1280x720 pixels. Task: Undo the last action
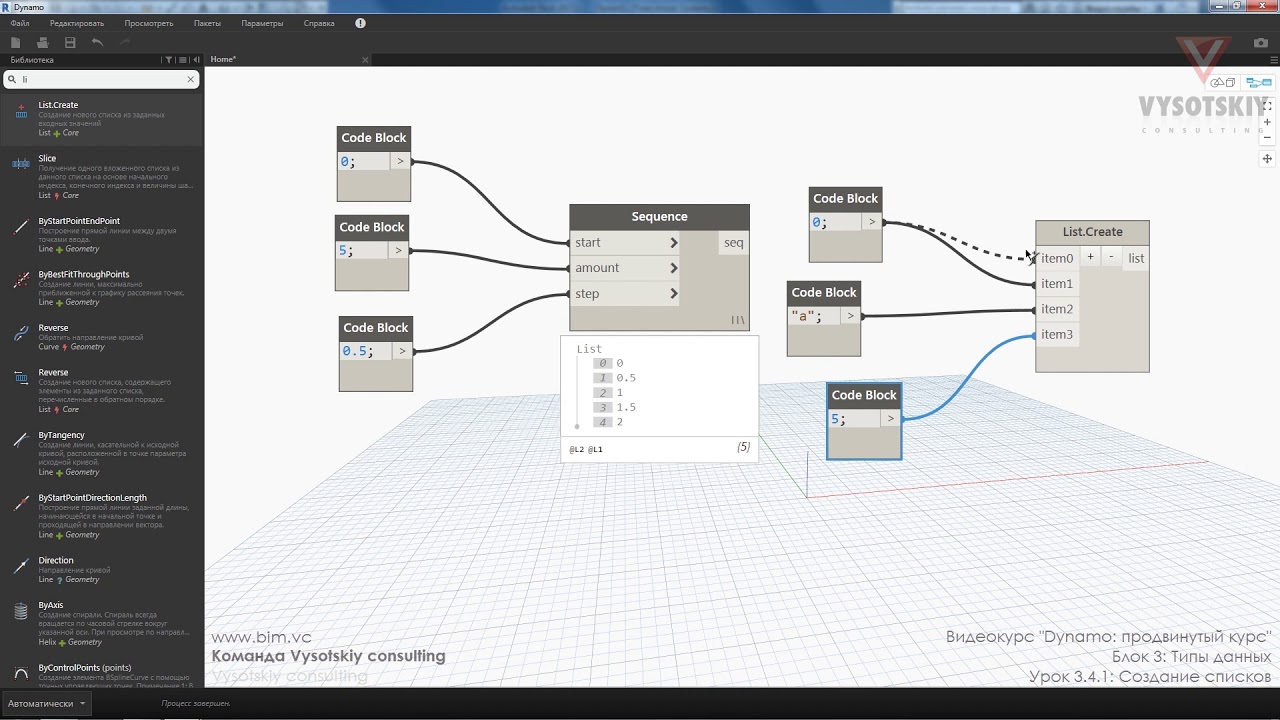click(97, 42)
